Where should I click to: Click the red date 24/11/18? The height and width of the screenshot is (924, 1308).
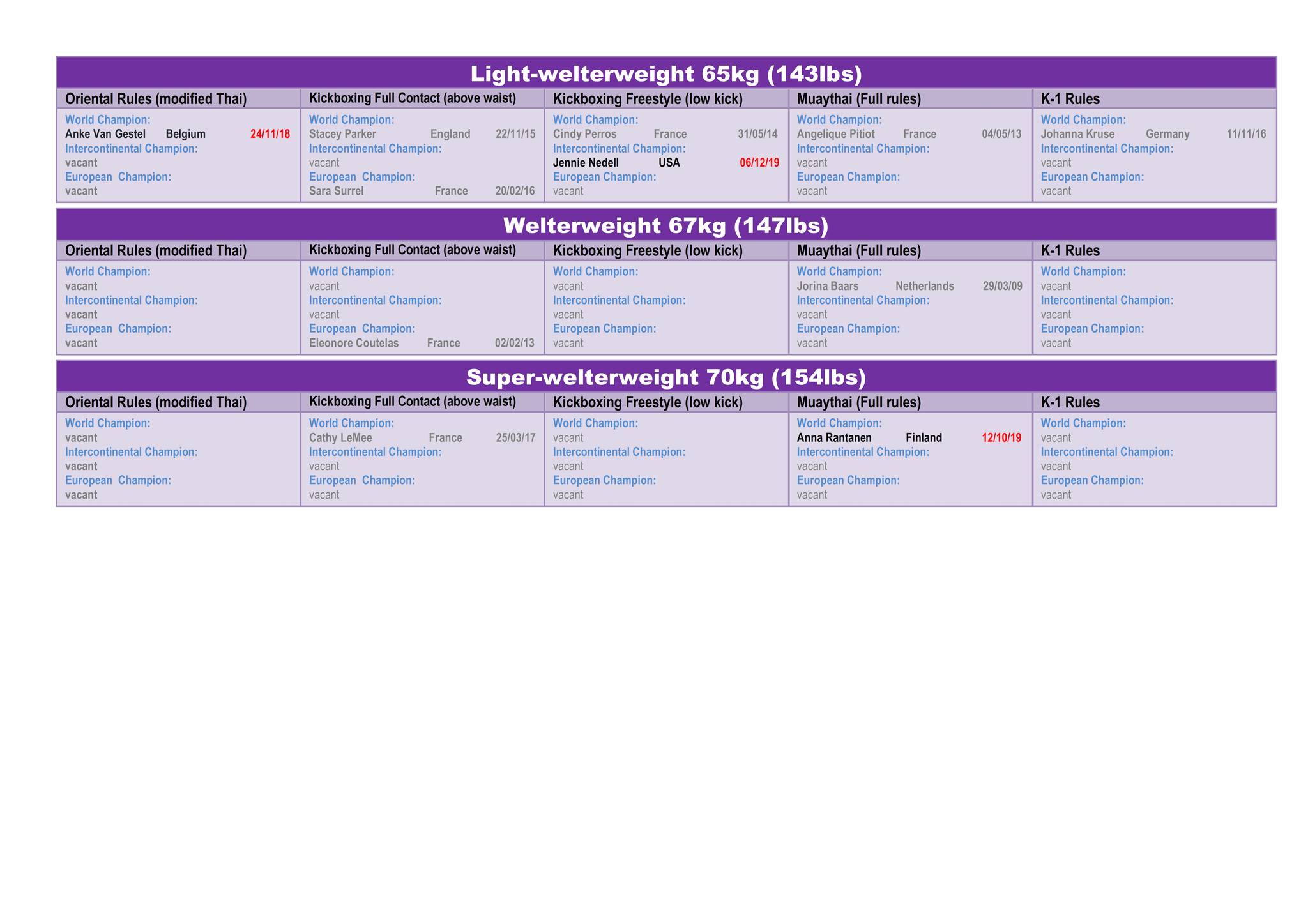coord(270,134)
